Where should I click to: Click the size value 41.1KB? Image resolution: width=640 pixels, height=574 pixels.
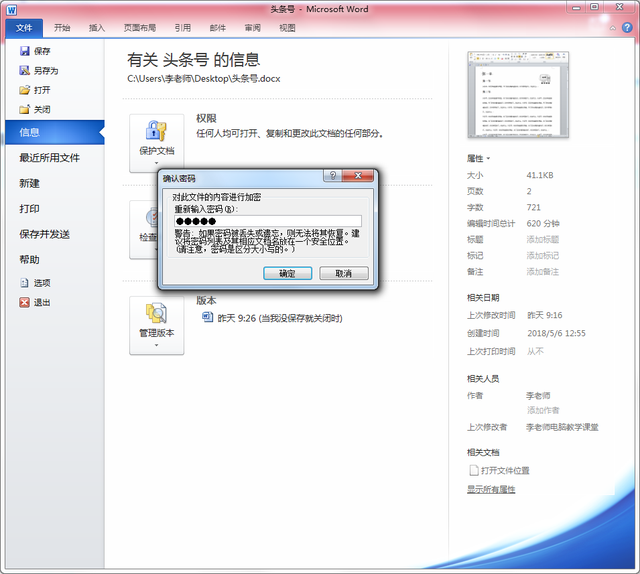tap(540, 175)
